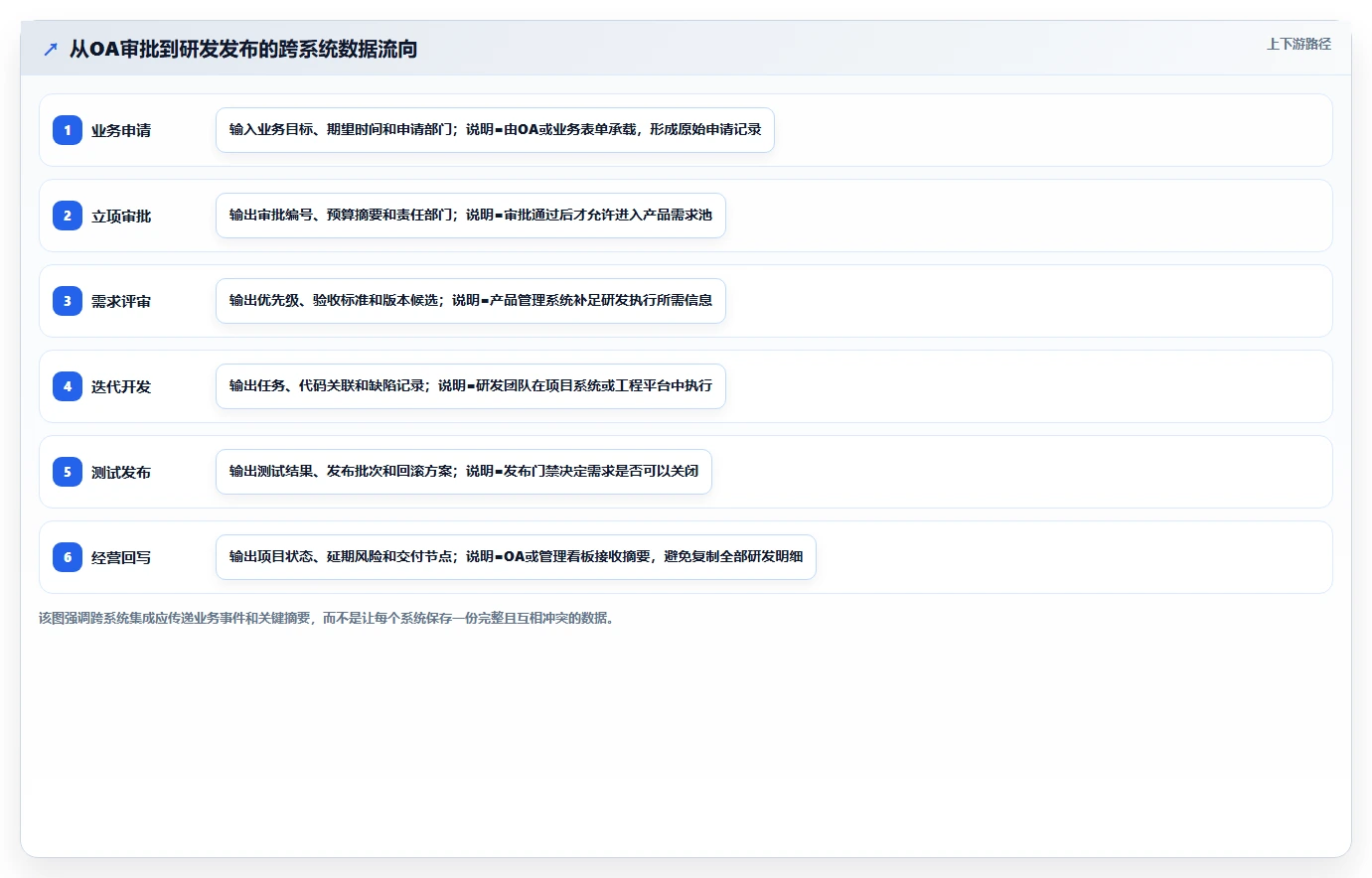1372x878 pixels.
Task: Click the number 1 step badge
Action: [x=68, y=130]
